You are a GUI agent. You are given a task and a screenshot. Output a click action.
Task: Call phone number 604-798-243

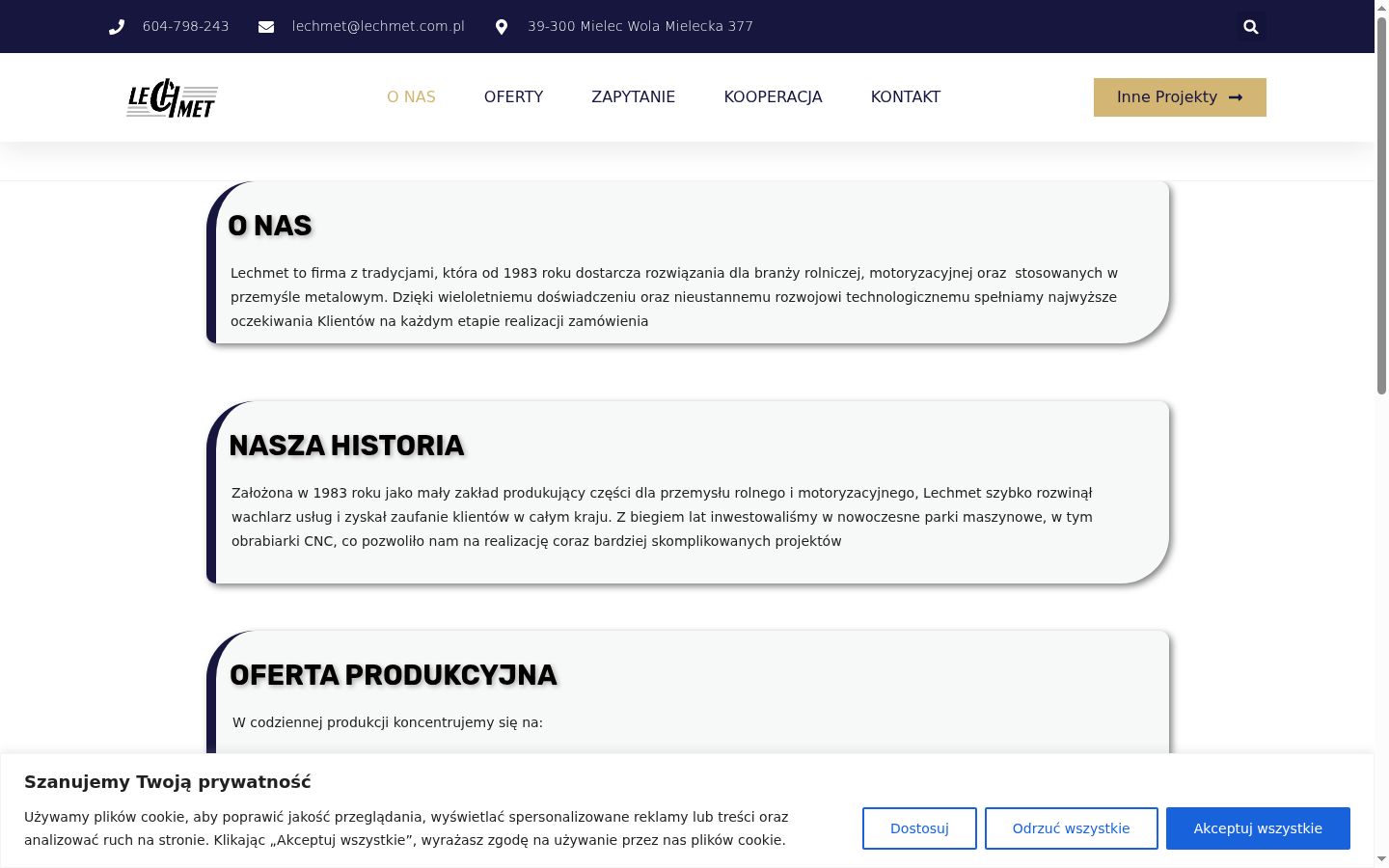(186, 27)
